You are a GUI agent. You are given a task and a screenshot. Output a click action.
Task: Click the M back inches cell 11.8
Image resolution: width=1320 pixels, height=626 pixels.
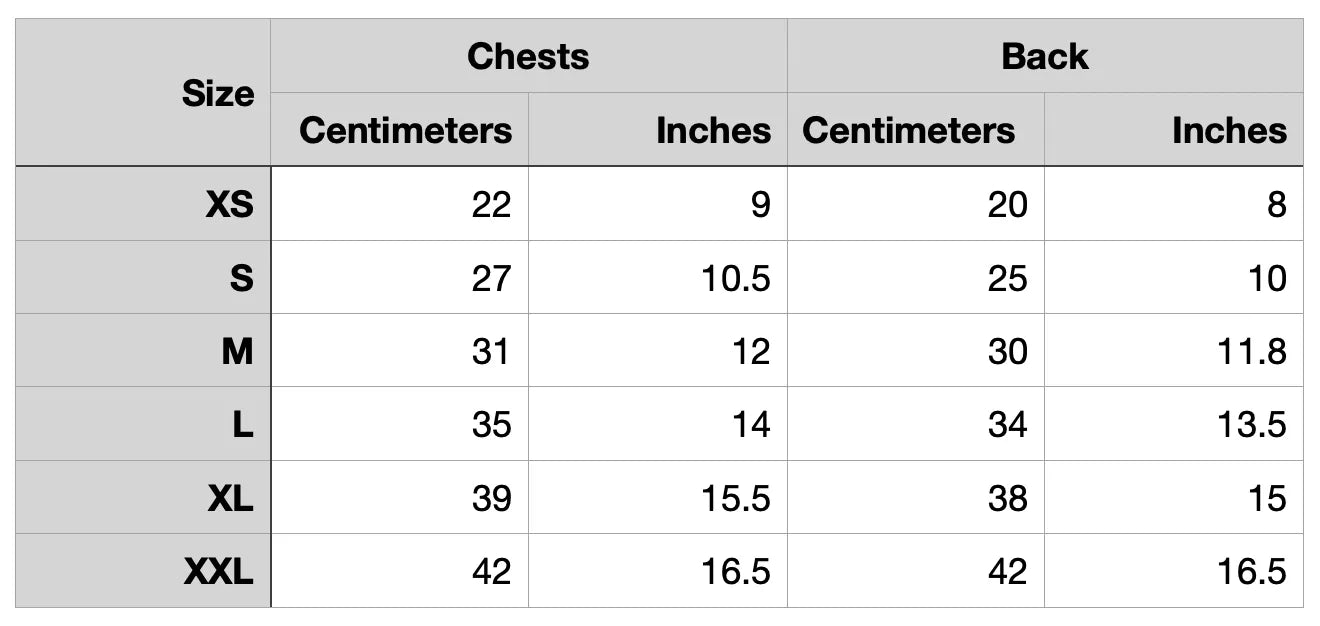(x=1251, y=351)
